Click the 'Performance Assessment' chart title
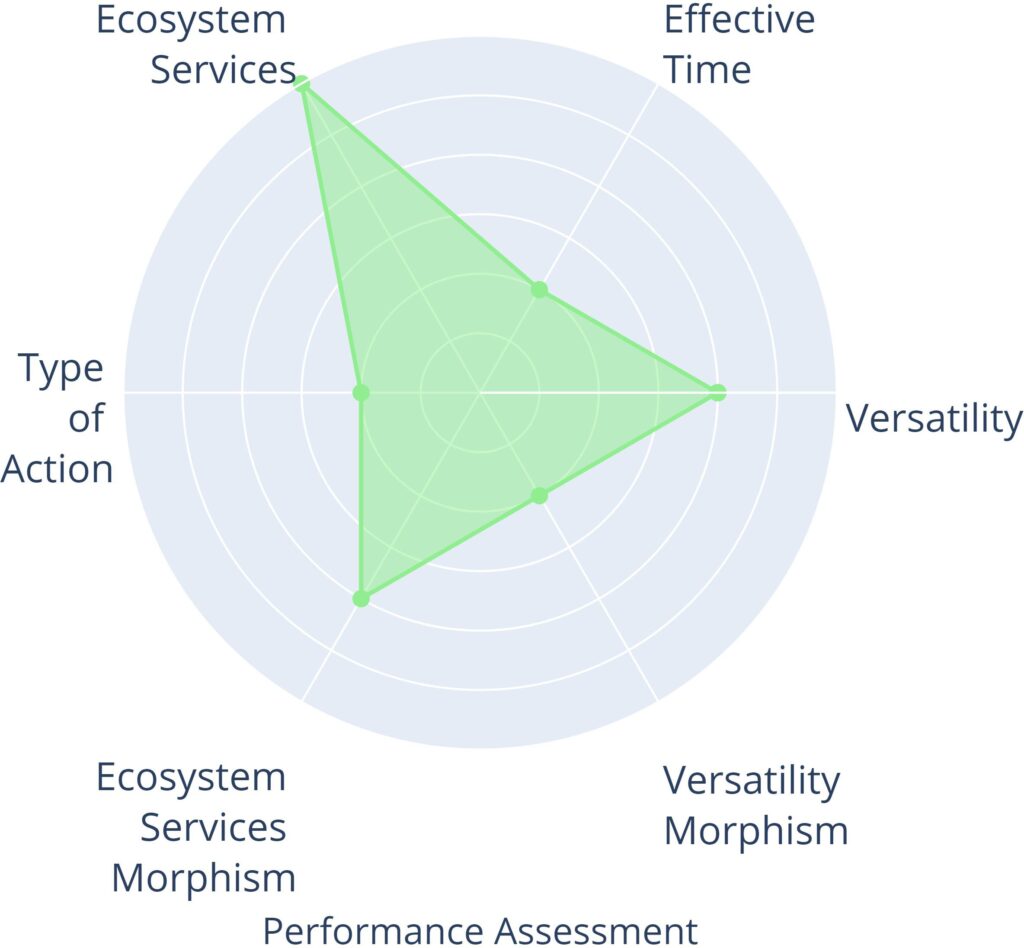The image size is (1024, 948). coord(480,930)
